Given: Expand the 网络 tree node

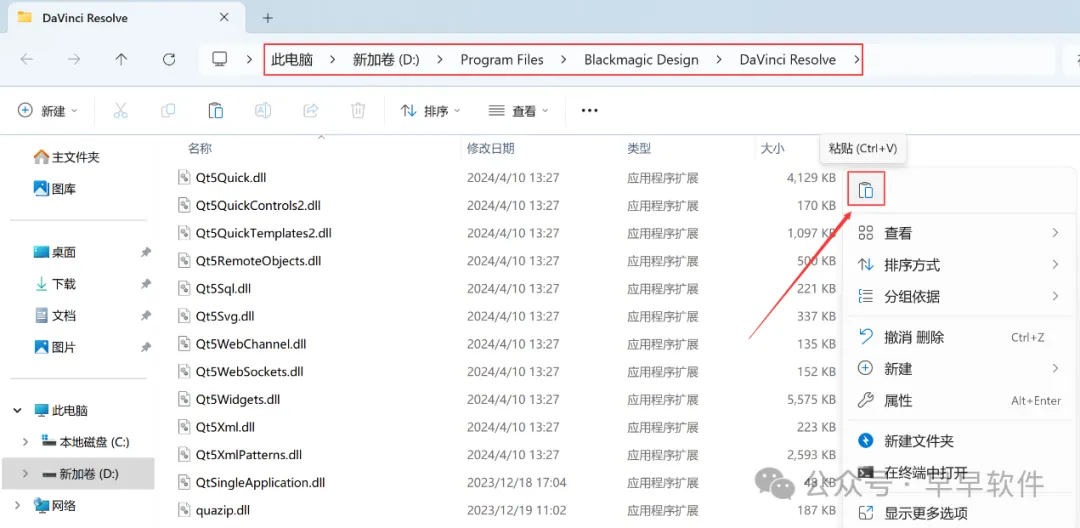Looking at the screenshot, I should (17, 506).
